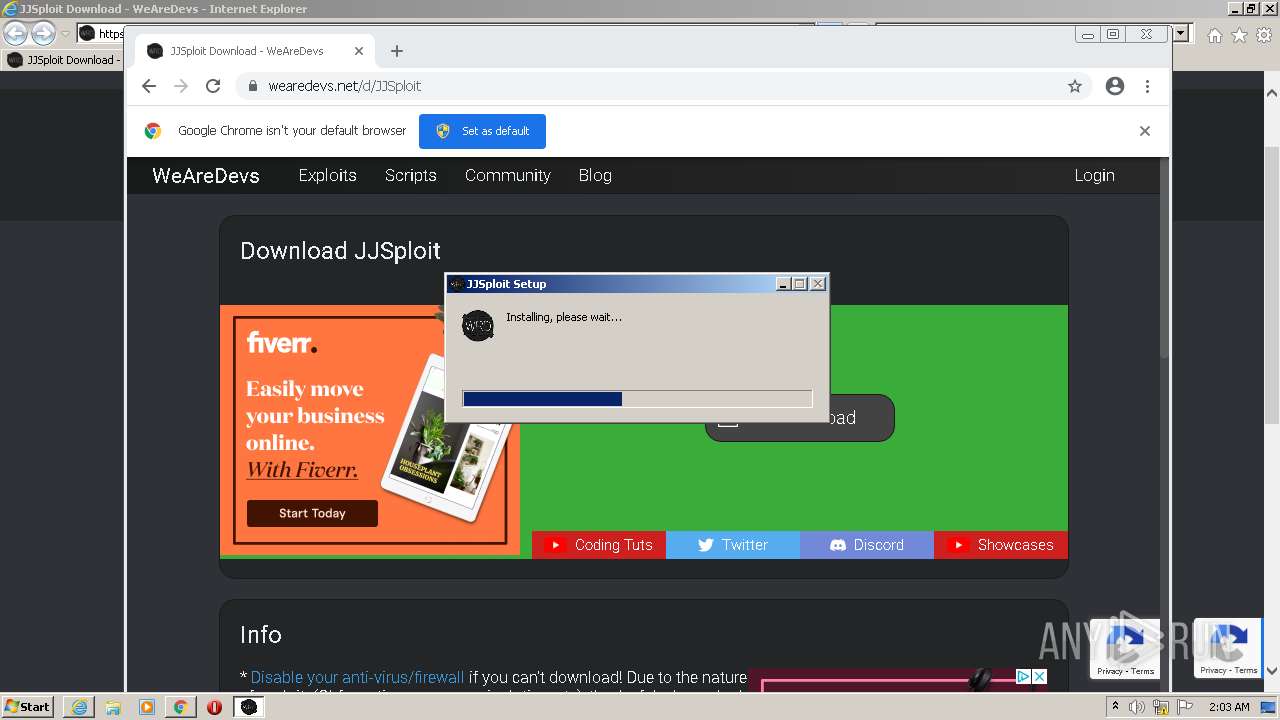Open the Discord link button

pyautogui.click(x=867, y=545)
